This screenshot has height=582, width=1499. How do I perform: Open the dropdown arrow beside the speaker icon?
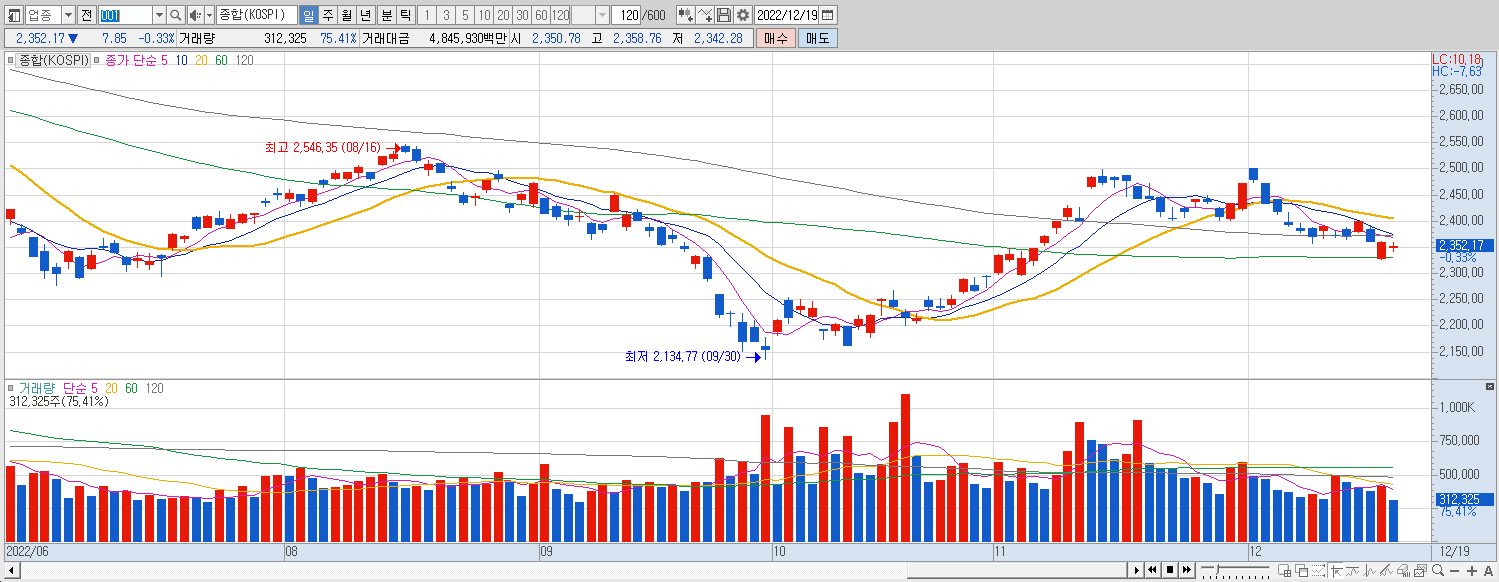pos(208,15)
